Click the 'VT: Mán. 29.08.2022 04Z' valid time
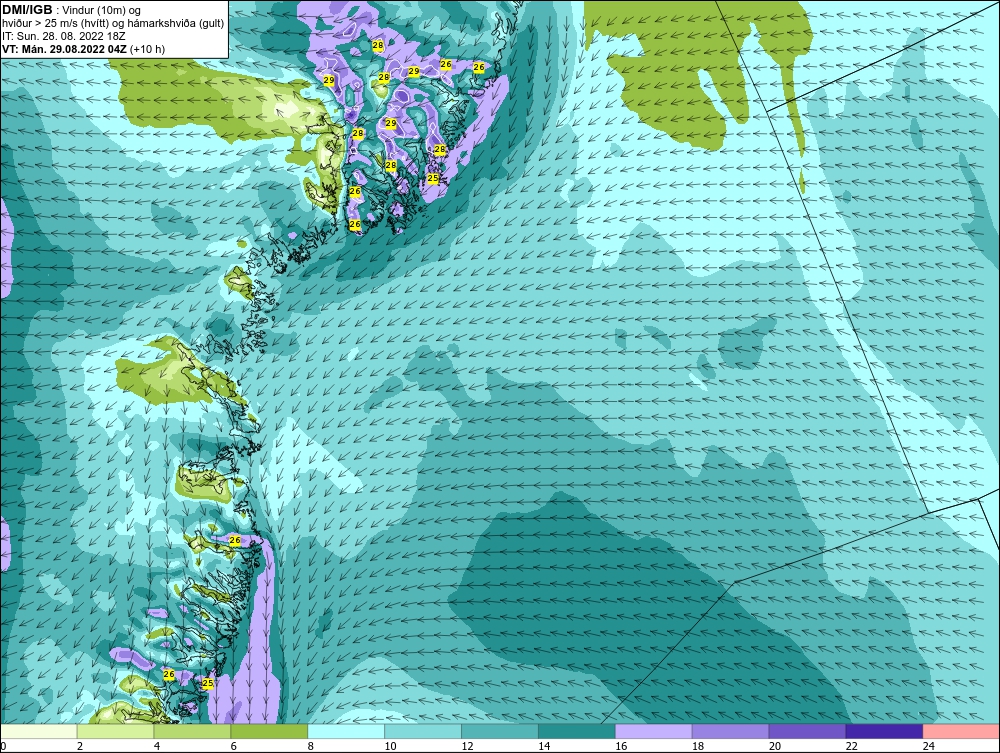1000x753 pixels. (64, 49)
